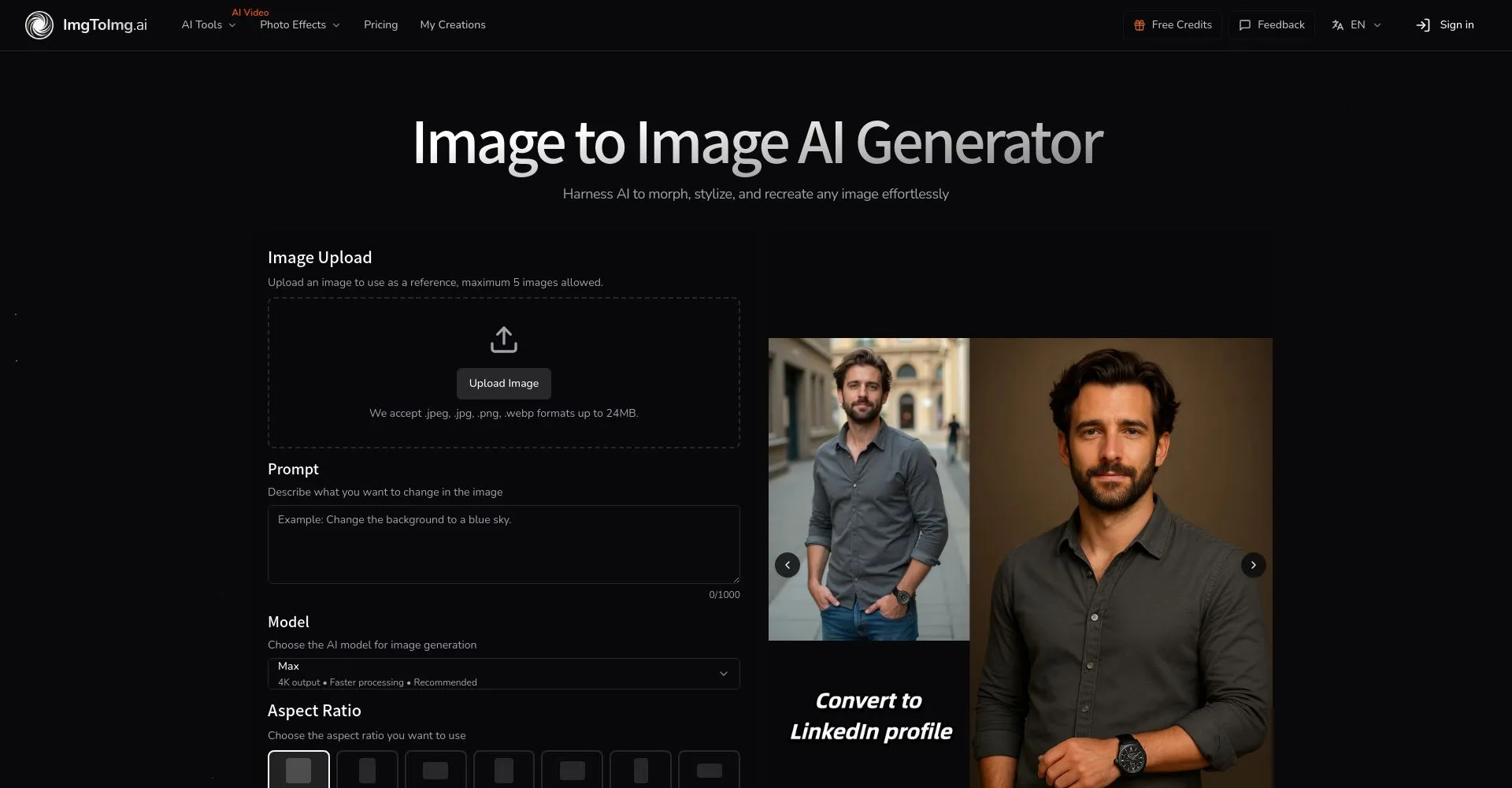This screenshot has height=788, width=1512.
Task: Click the right arrow on the example carousel
Action: coord(1253,564)
